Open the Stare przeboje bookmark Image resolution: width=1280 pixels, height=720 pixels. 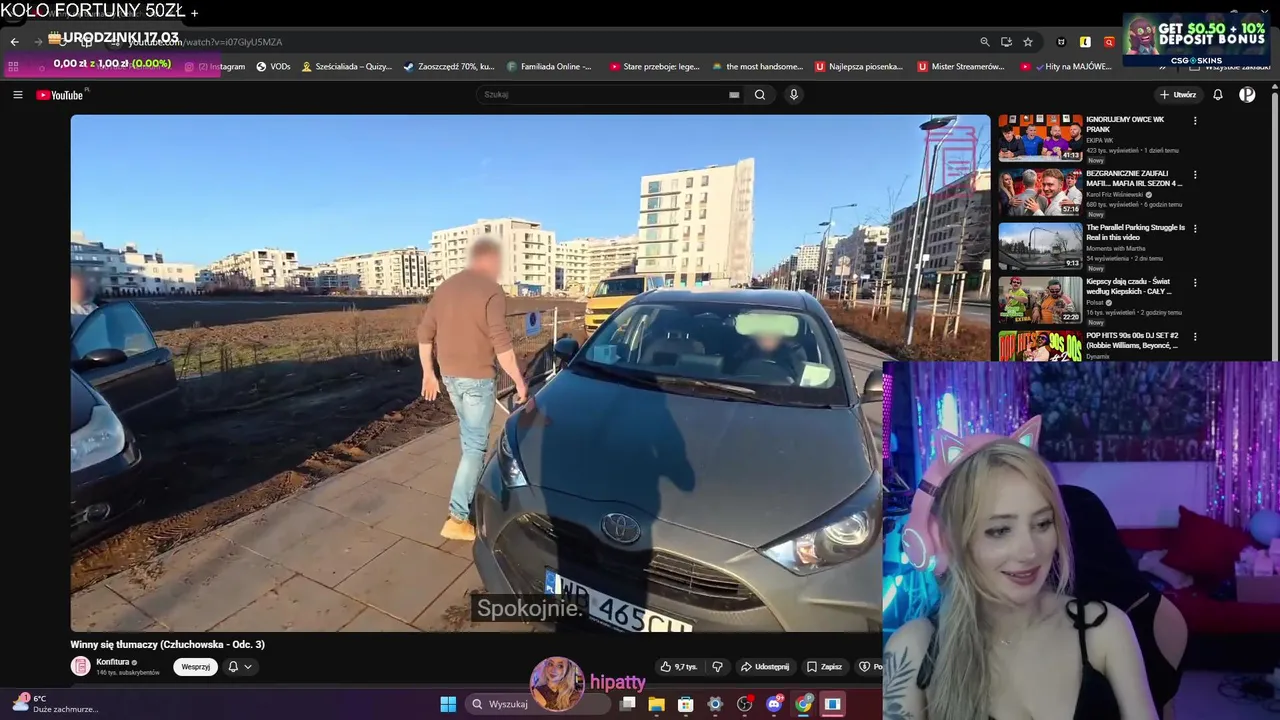(655, 67)
